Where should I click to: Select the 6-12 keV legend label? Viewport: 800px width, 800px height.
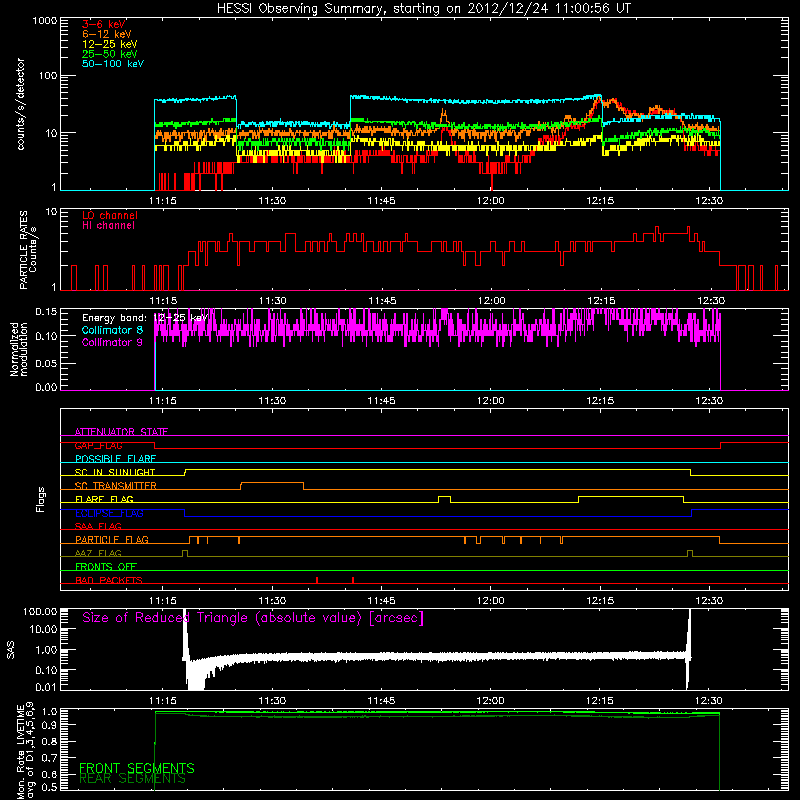click(106, 34)
